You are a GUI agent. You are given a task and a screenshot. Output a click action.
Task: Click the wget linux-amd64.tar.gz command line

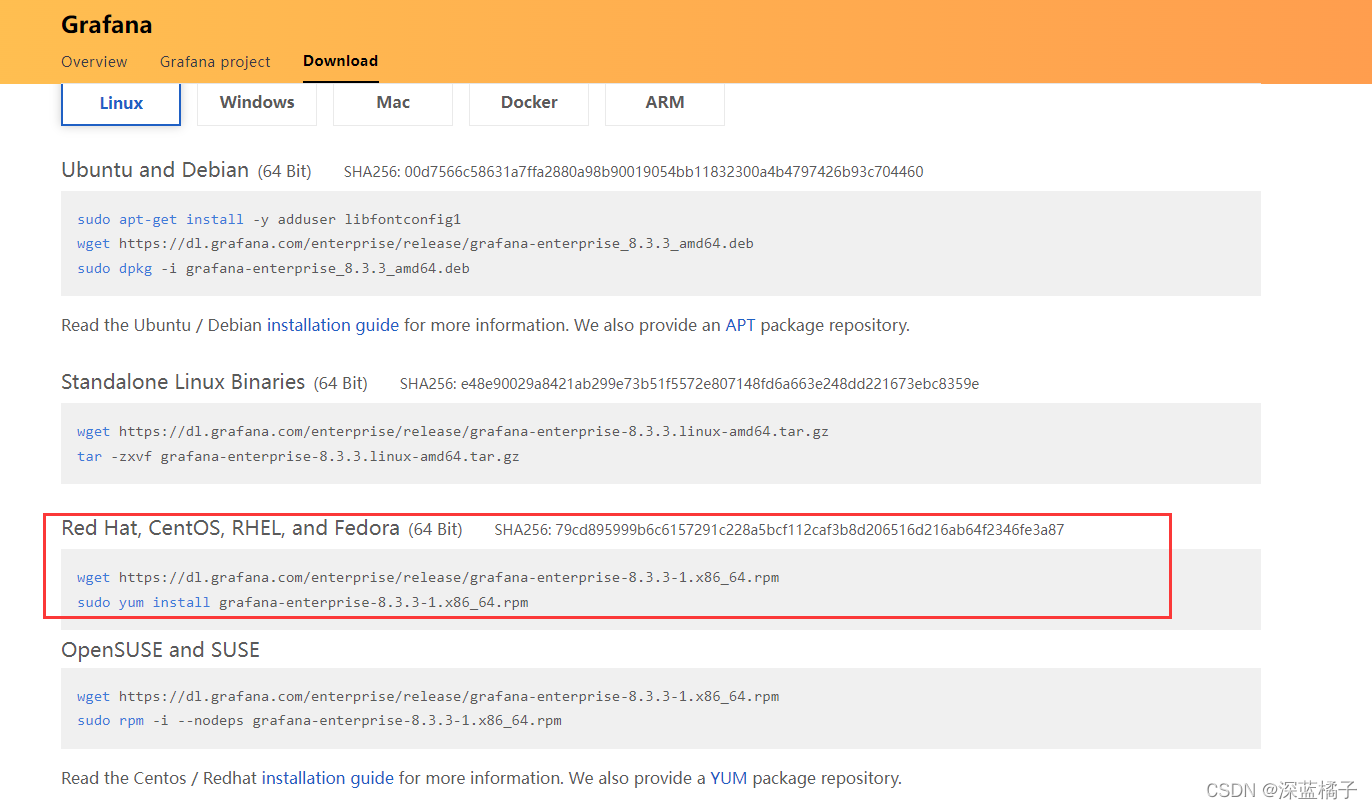click(453, 432)
